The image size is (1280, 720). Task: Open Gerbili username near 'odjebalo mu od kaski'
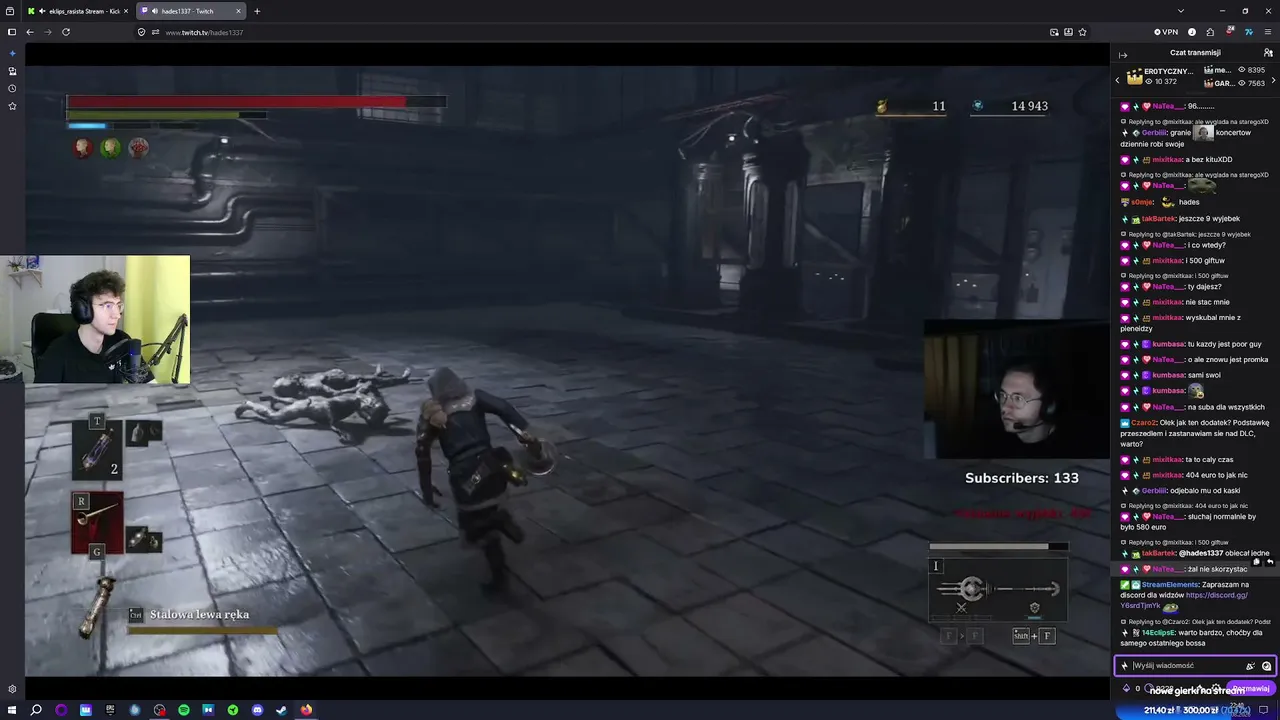(1154, 491)
